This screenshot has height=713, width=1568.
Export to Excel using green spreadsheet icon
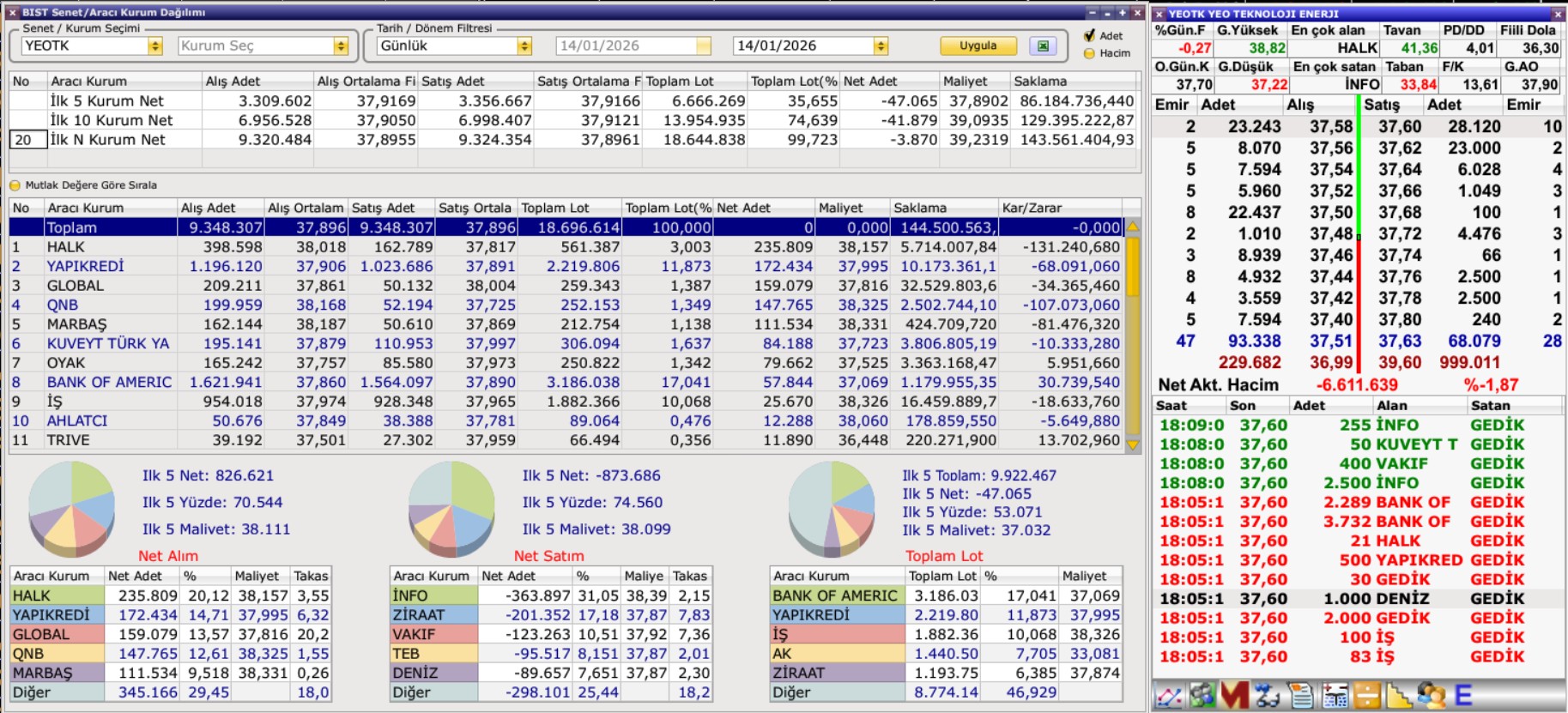tap(1043, 46)
